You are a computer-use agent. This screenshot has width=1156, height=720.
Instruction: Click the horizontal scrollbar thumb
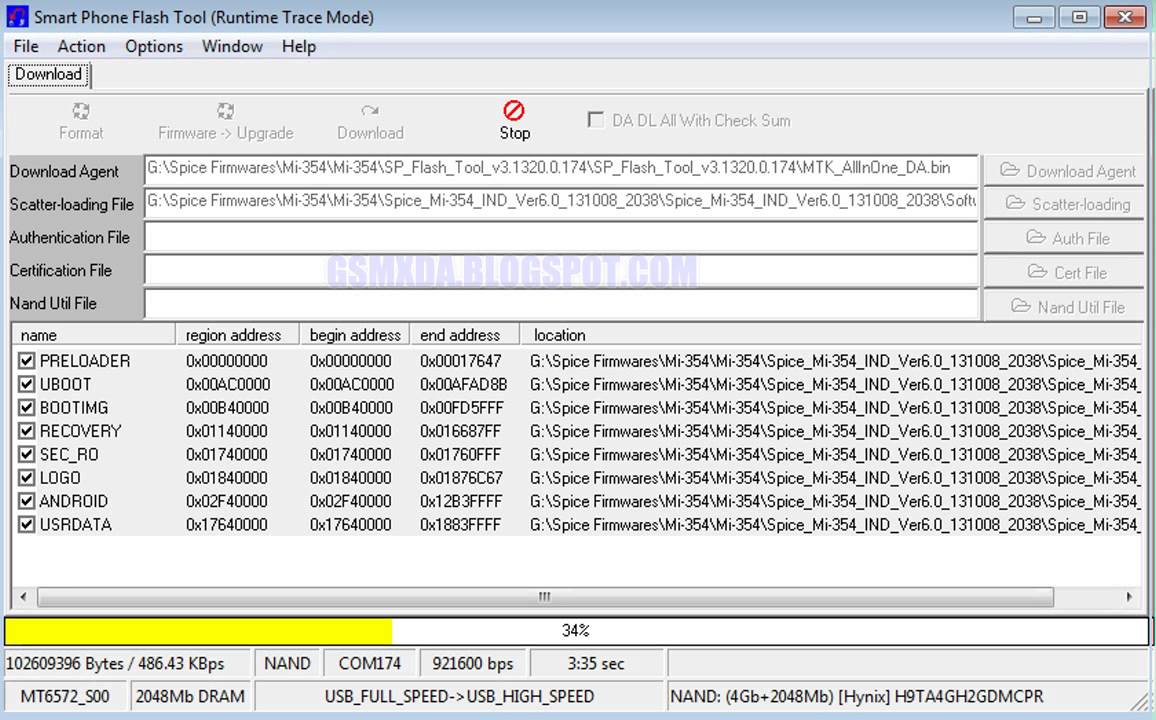pyautogui.click(x=545, y=596)
